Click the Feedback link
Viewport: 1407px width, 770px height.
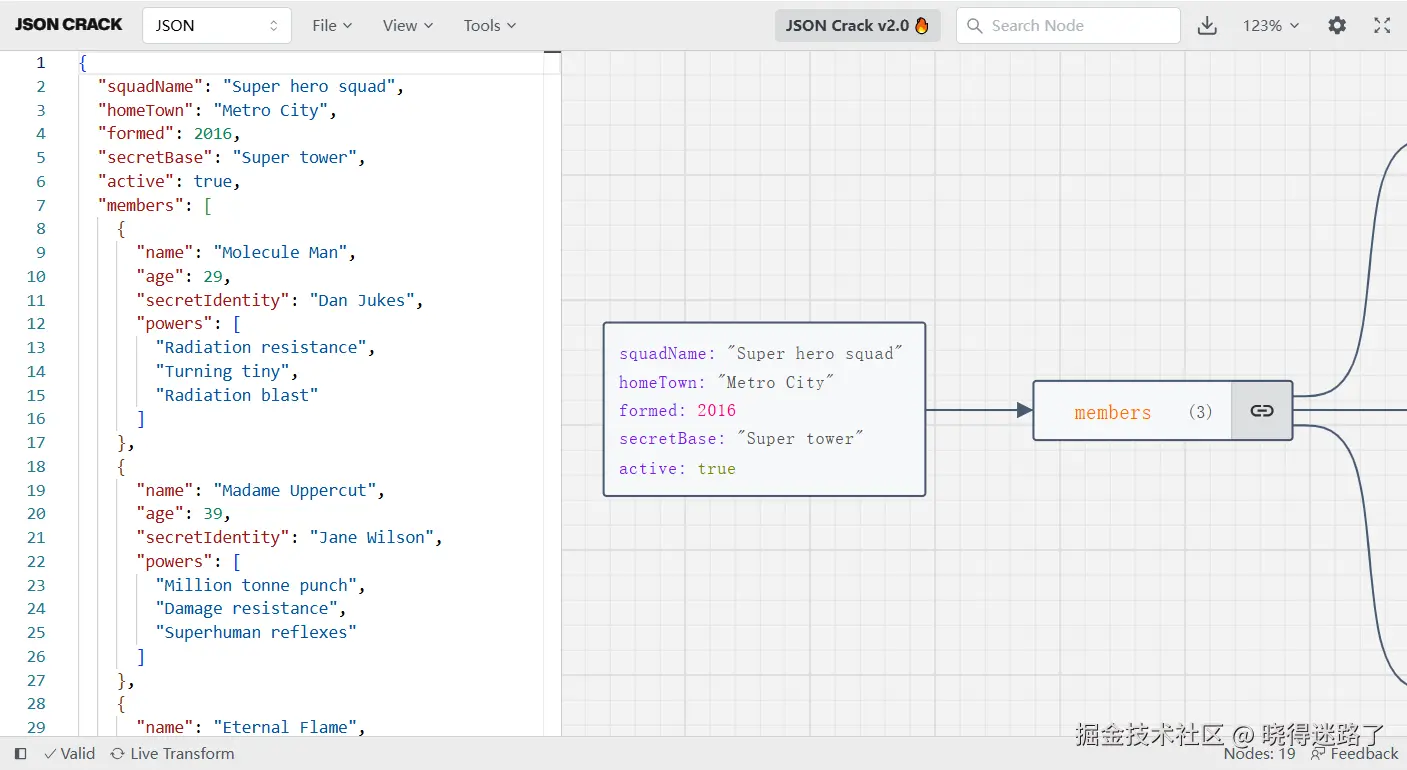1364,754
